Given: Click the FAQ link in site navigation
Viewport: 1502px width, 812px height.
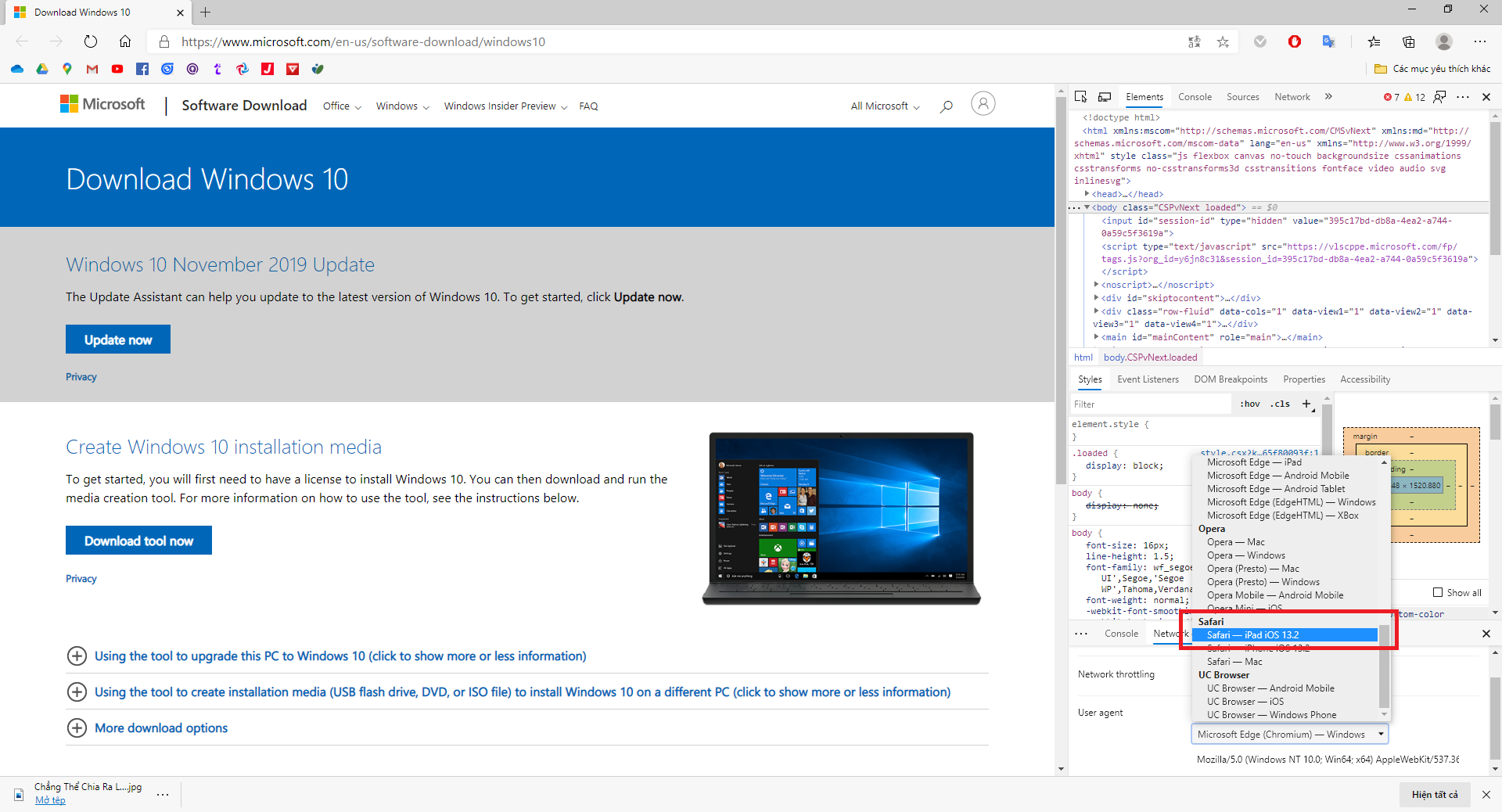Looking at the screenshot, I should (588, 106).
